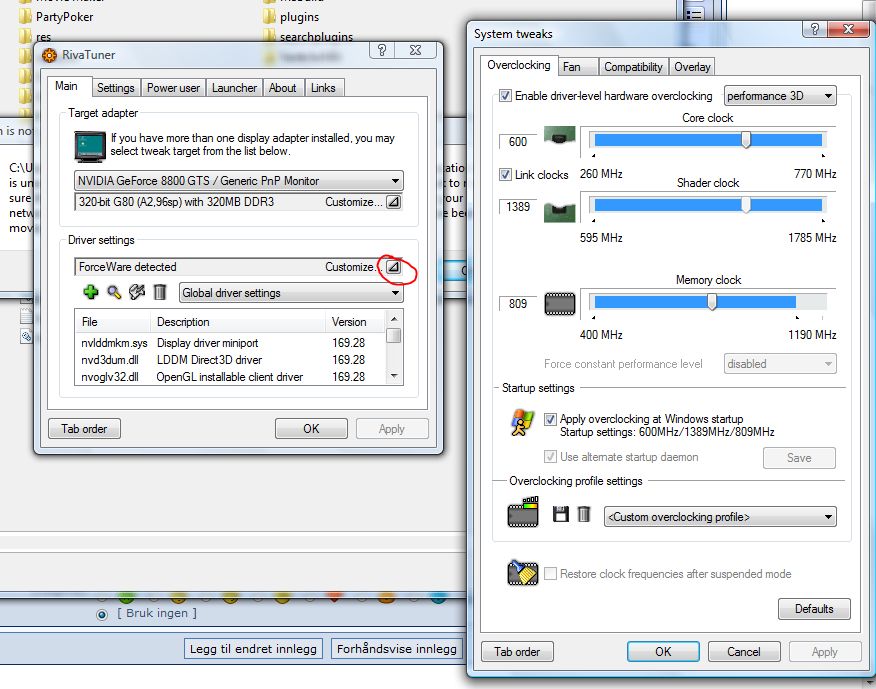876x689 pixels.
Task: Click the RivaTuner help question mark button
Action: pos(382,50)
